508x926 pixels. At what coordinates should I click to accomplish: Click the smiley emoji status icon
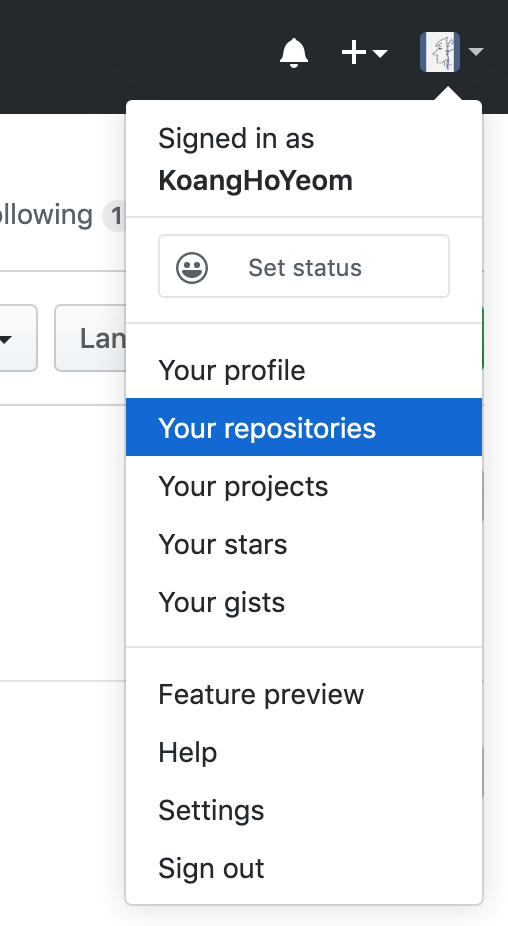click(x=192, y=268)
